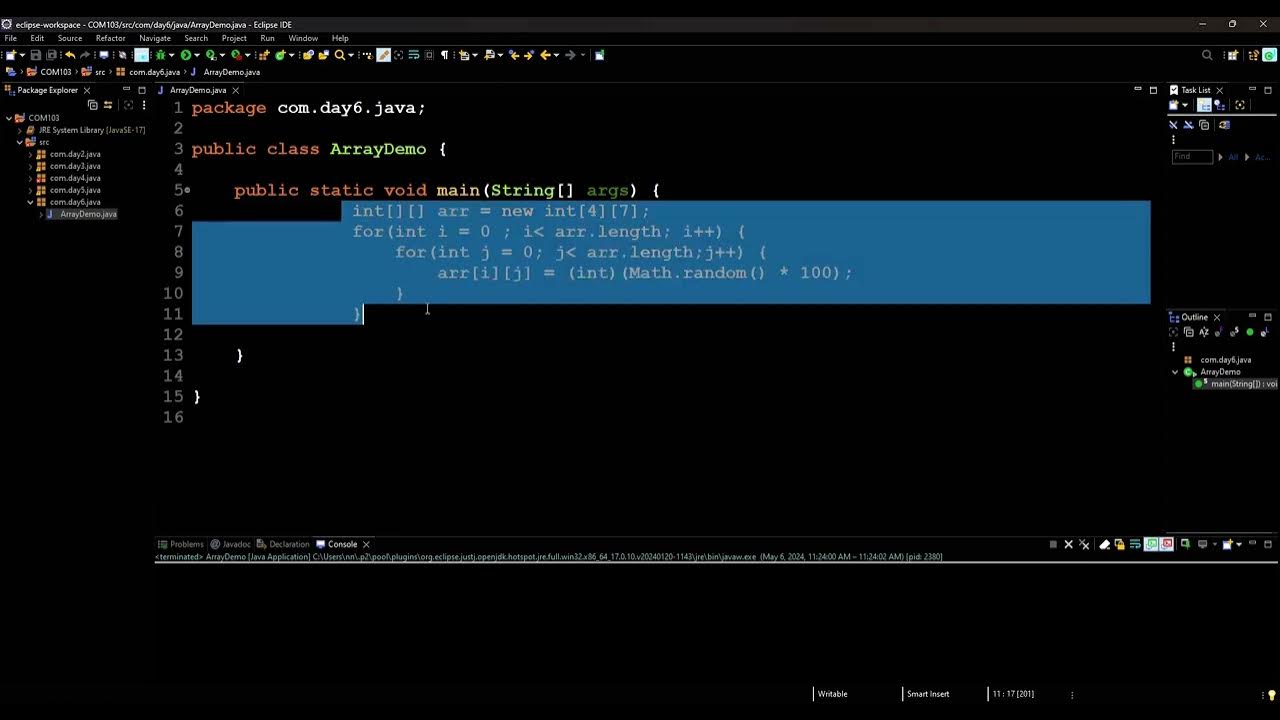The width and height of the screenshot is (1280, 720).
Task: Switch to the Declaration tab
Action: click(282, 544)
